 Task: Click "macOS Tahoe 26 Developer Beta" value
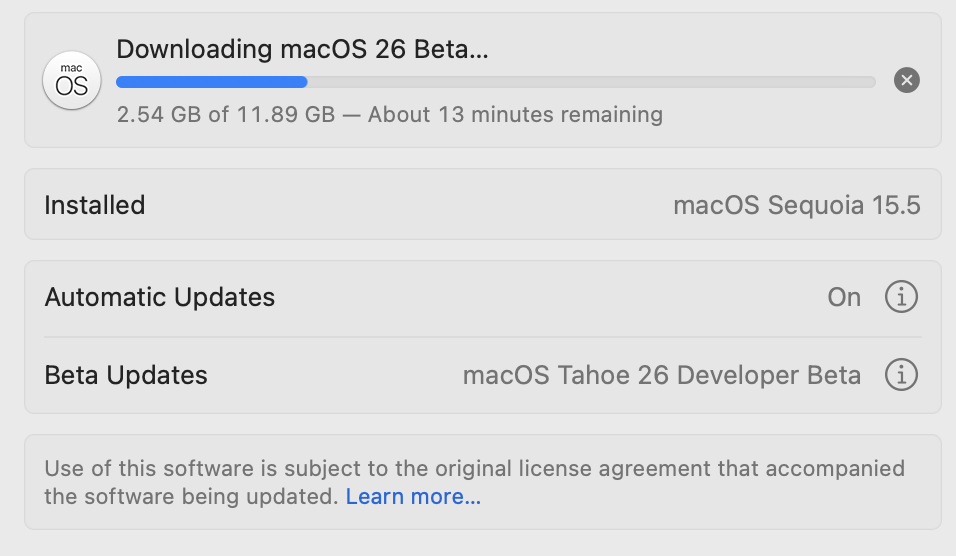(661, 375)
